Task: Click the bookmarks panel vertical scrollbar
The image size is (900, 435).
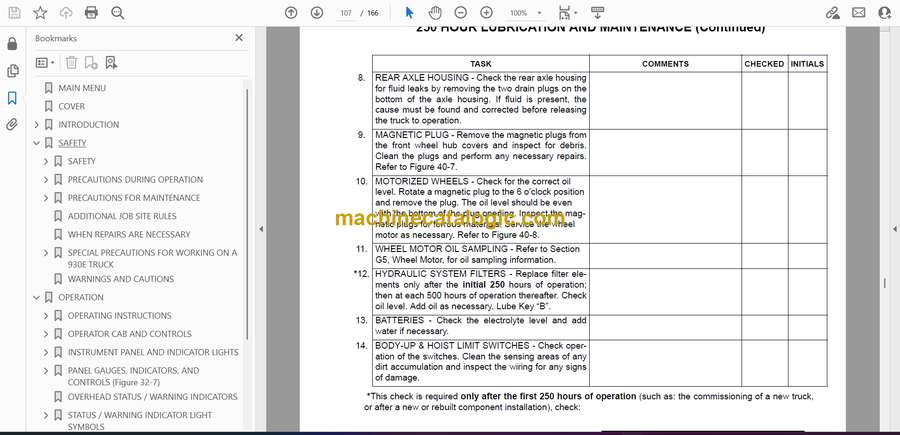Action: (247, 213)
